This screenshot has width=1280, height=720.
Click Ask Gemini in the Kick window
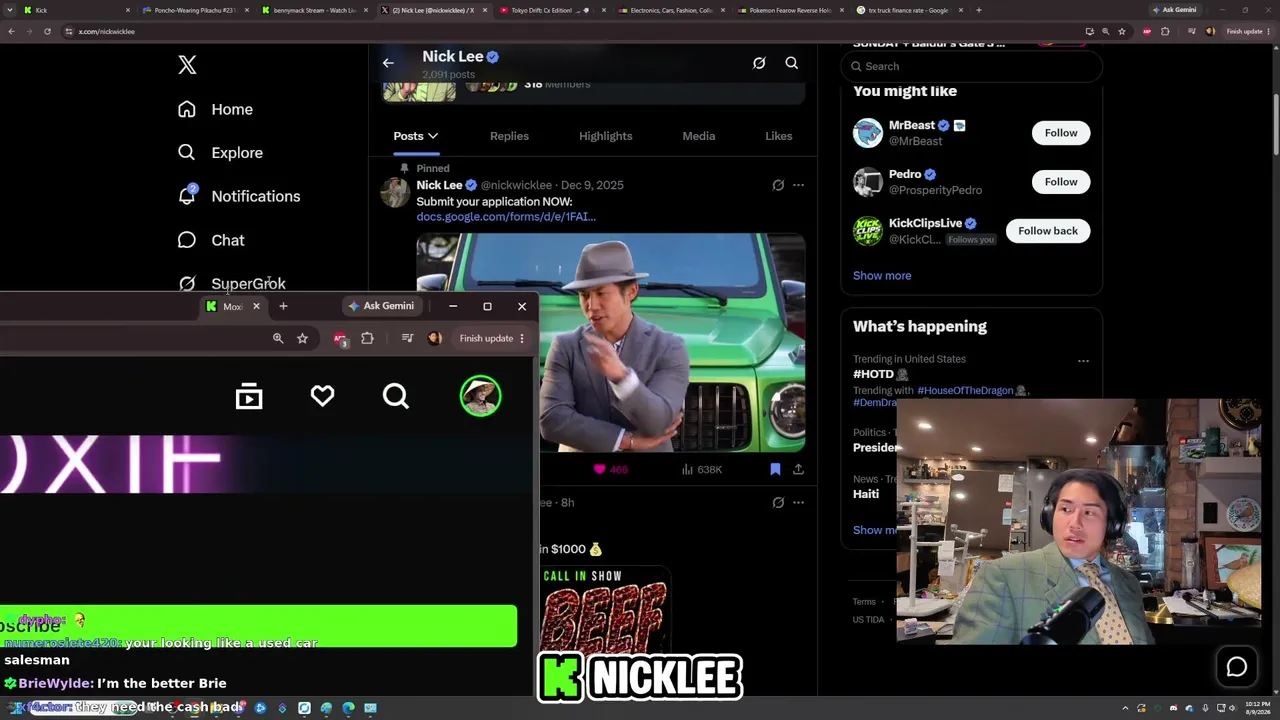coord(381,306)
